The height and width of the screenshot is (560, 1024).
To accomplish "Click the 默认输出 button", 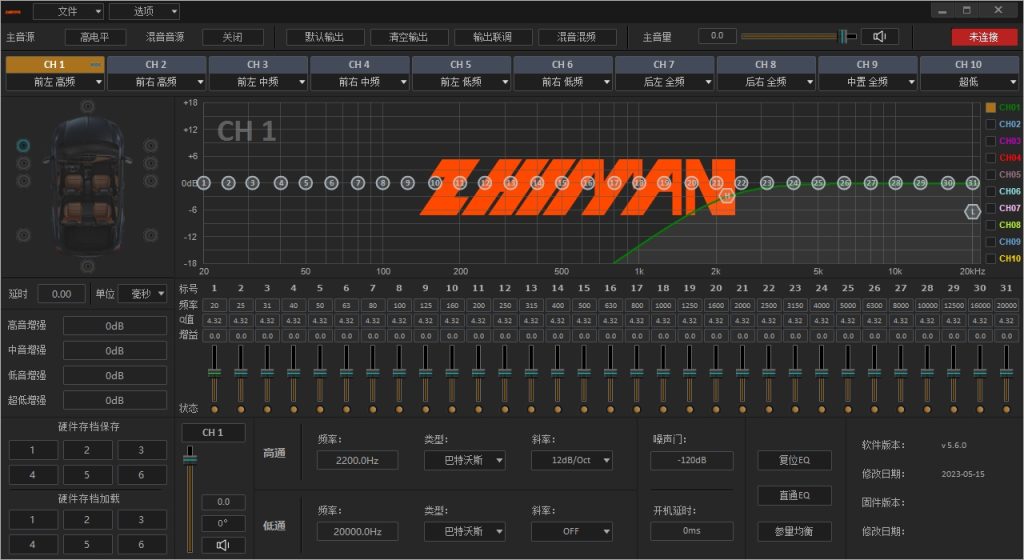I will click(x=325, y=37).
